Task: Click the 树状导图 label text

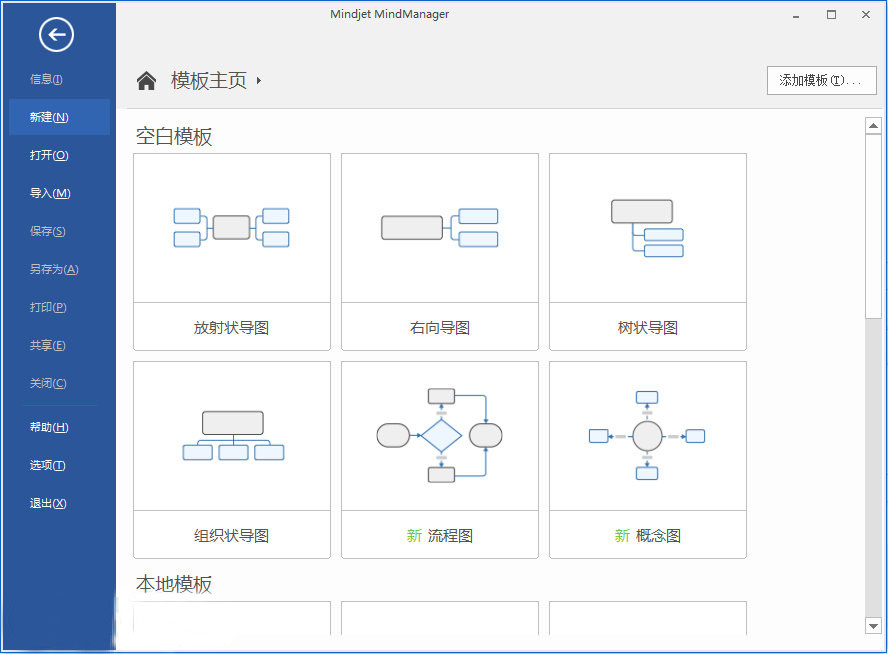Action: coord(648,327)
